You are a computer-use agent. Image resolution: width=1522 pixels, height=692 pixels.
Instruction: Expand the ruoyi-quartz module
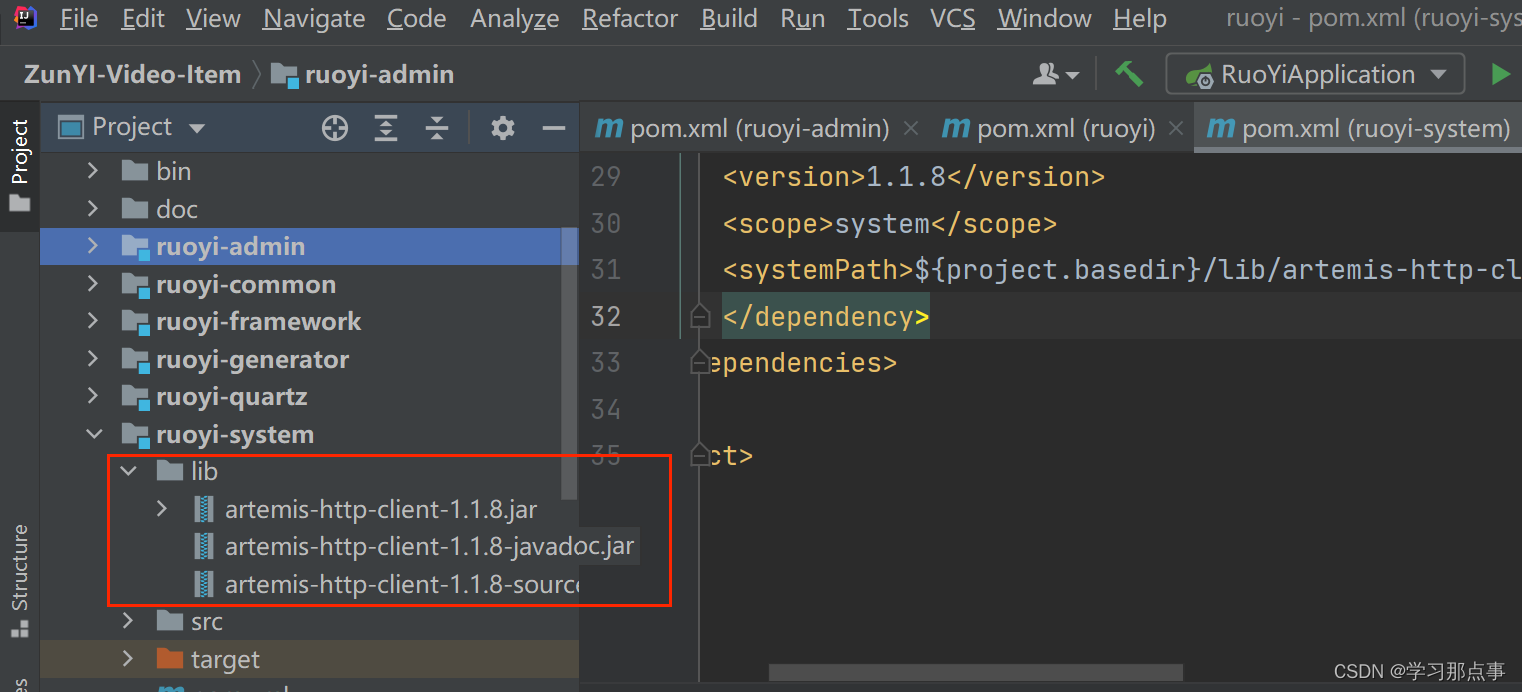(93, 396)
